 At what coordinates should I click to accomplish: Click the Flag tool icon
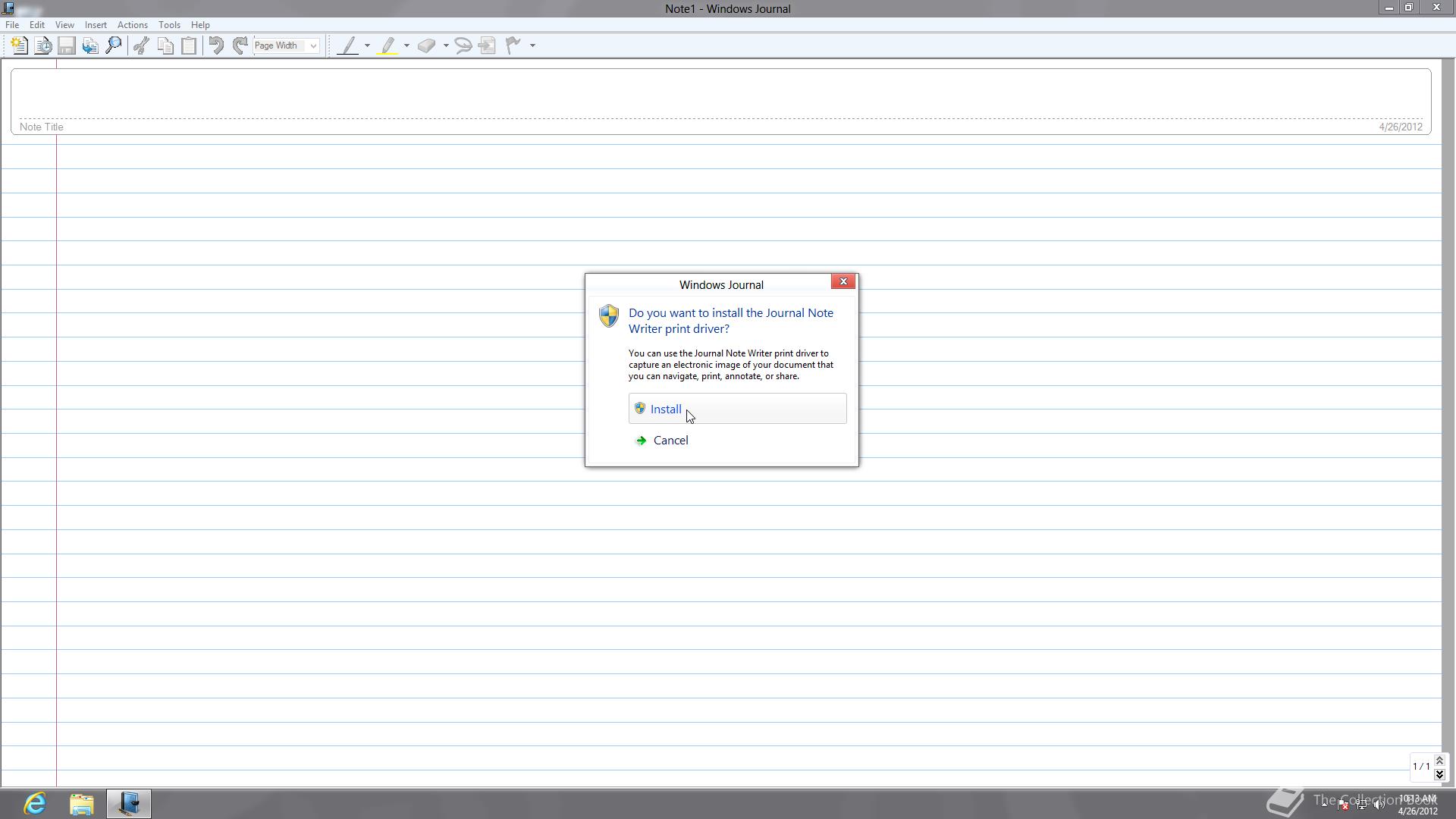[514, 45]
